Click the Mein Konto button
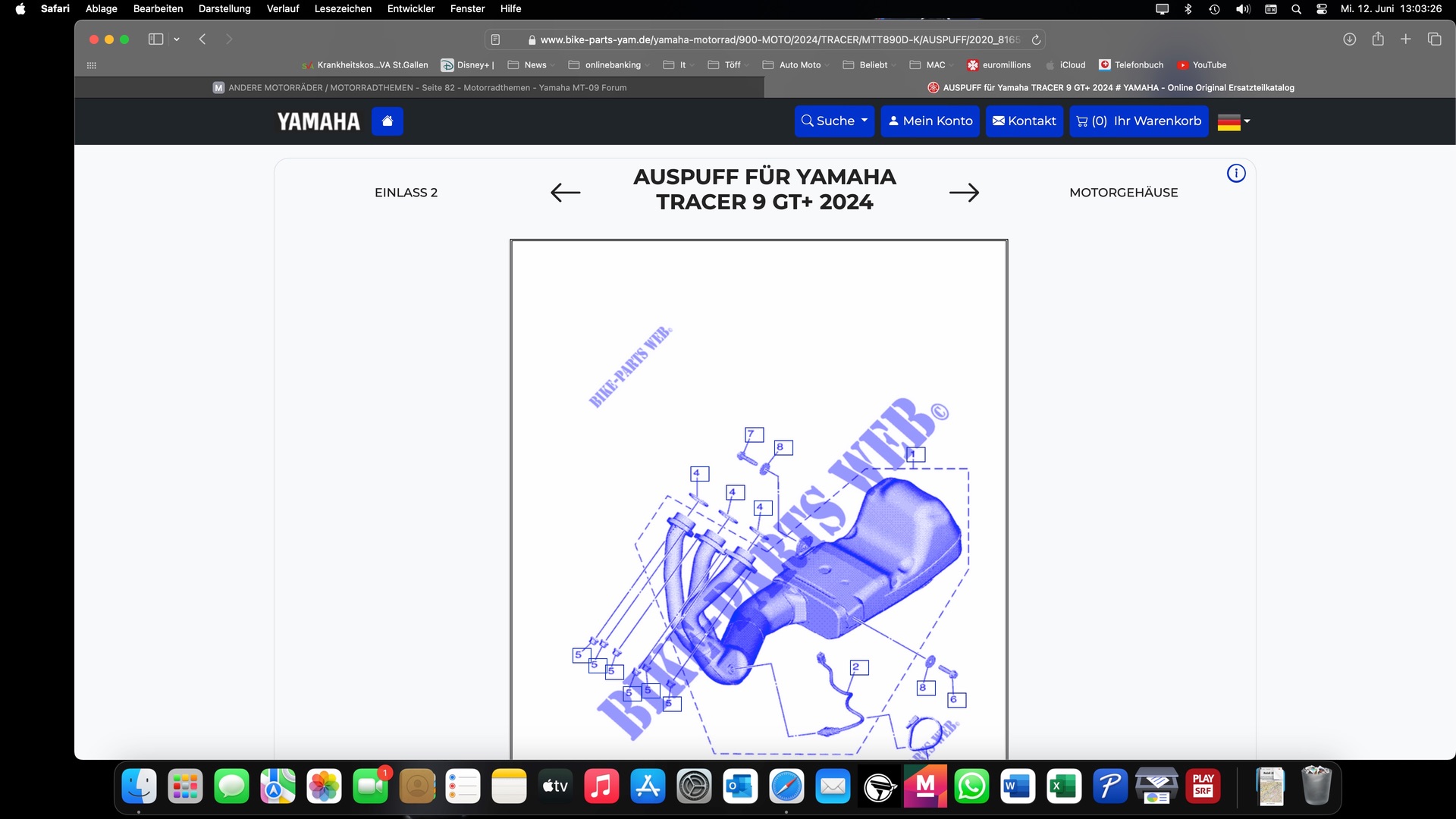 930,121
